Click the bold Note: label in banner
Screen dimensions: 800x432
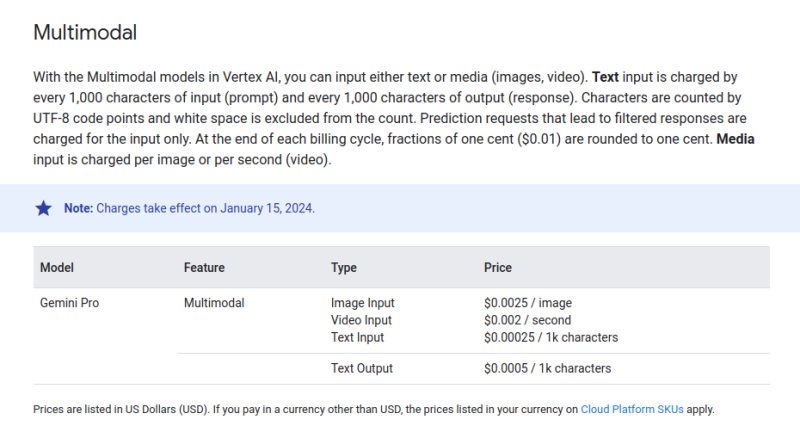[78, 208]
